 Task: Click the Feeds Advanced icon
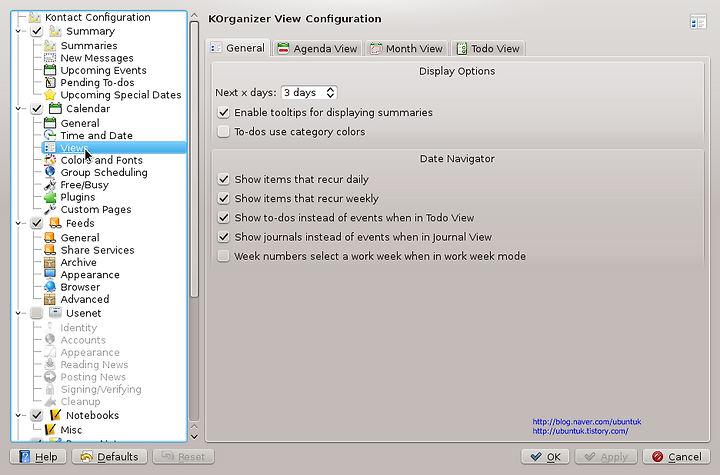pos(50,300)
